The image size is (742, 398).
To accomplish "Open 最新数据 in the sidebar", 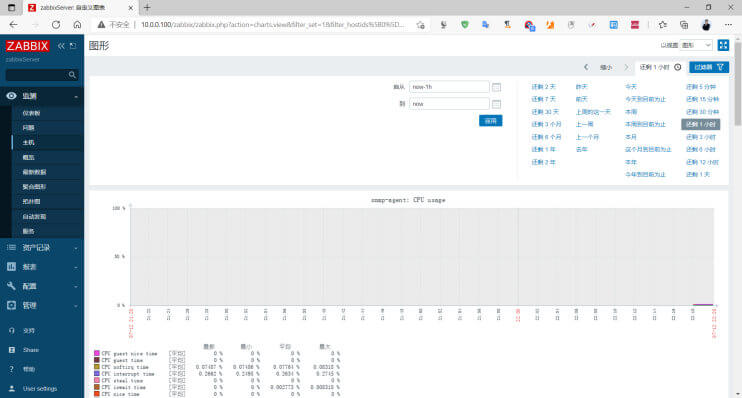I will (34, 172).
